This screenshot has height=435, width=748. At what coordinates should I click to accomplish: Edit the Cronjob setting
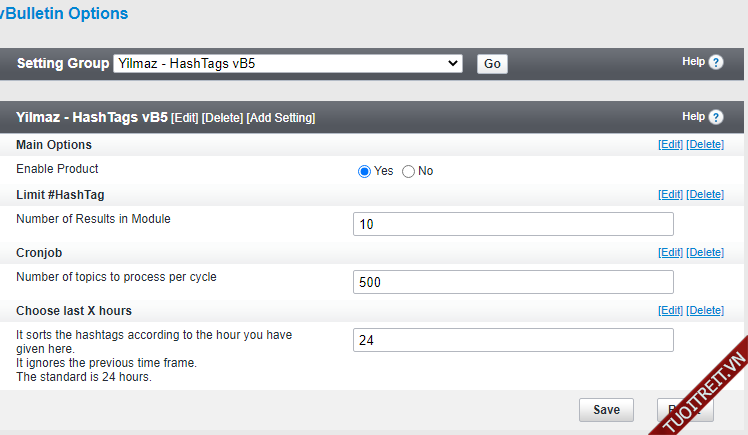coord(670,253)
